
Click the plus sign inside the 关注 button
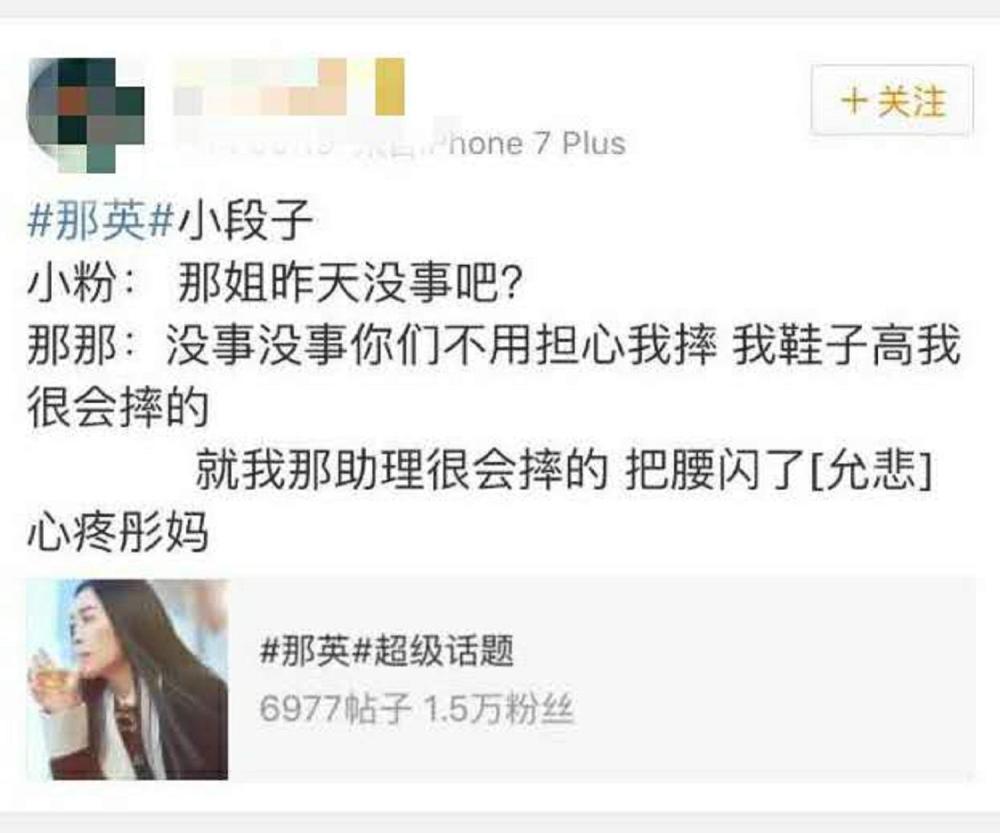[x=855, y=101]
